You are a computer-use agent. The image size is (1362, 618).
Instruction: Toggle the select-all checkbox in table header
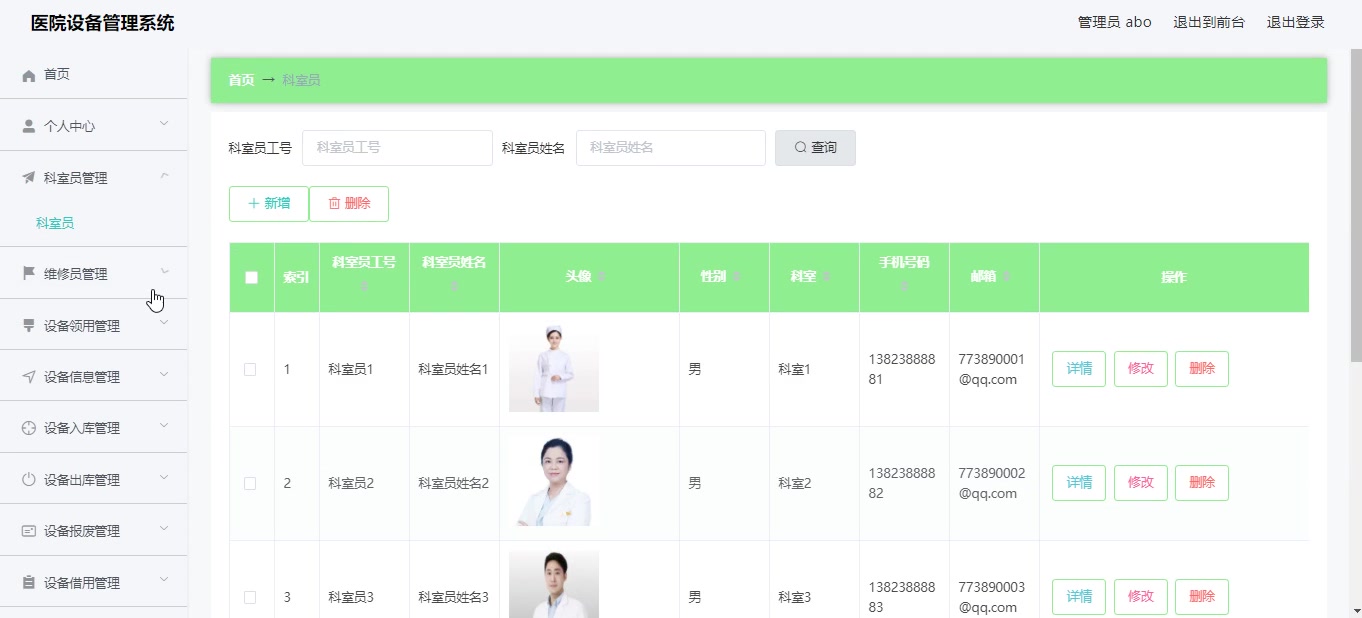pos(251,277)
